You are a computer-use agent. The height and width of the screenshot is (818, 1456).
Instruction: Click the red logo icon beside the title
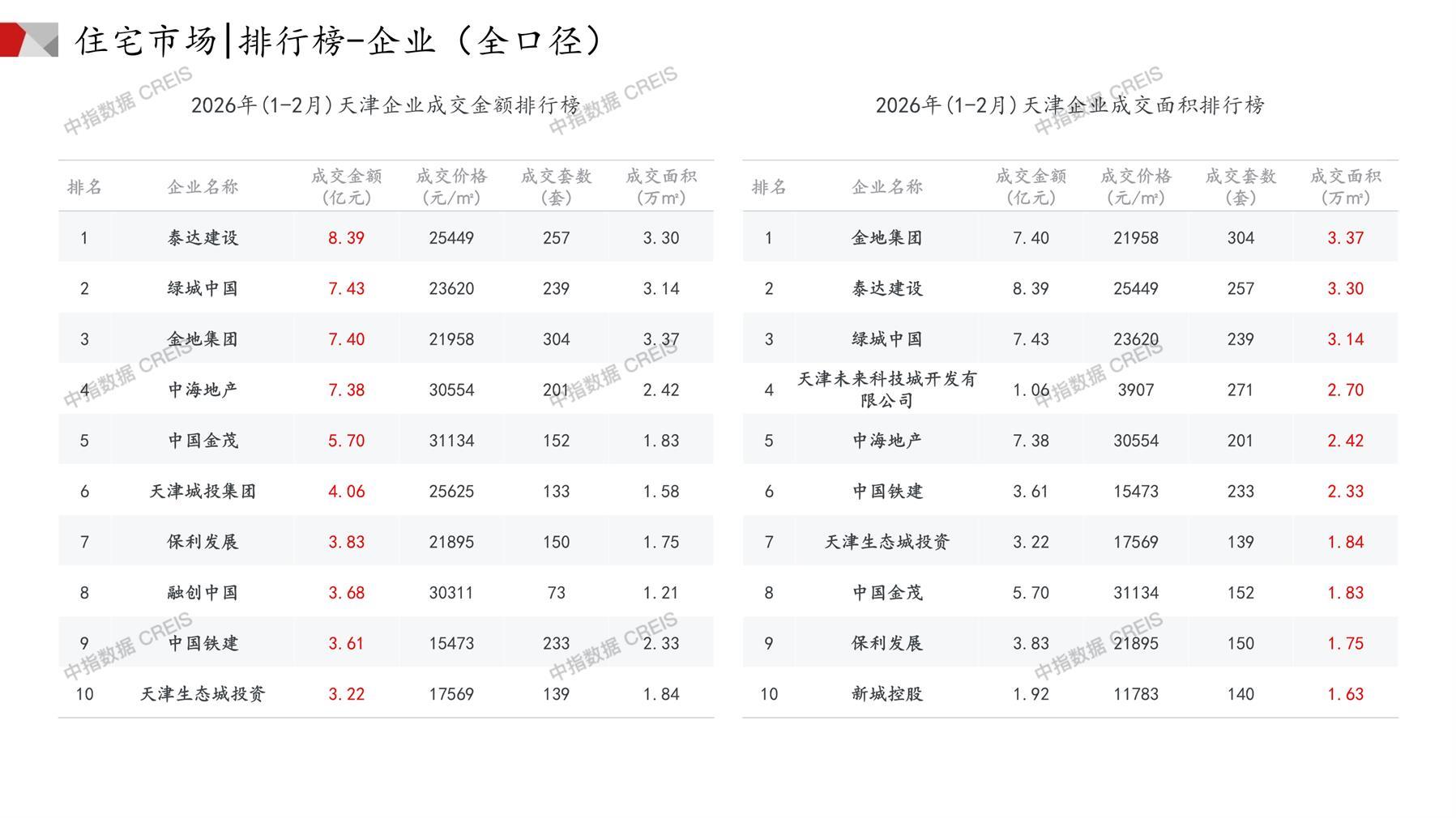28,40
